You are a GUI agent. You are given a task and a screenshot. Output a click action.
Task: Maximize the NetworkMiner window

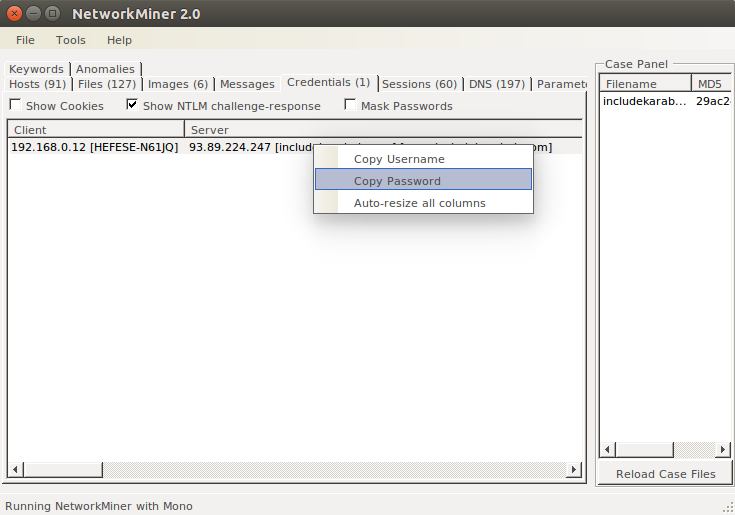[52, 14]
